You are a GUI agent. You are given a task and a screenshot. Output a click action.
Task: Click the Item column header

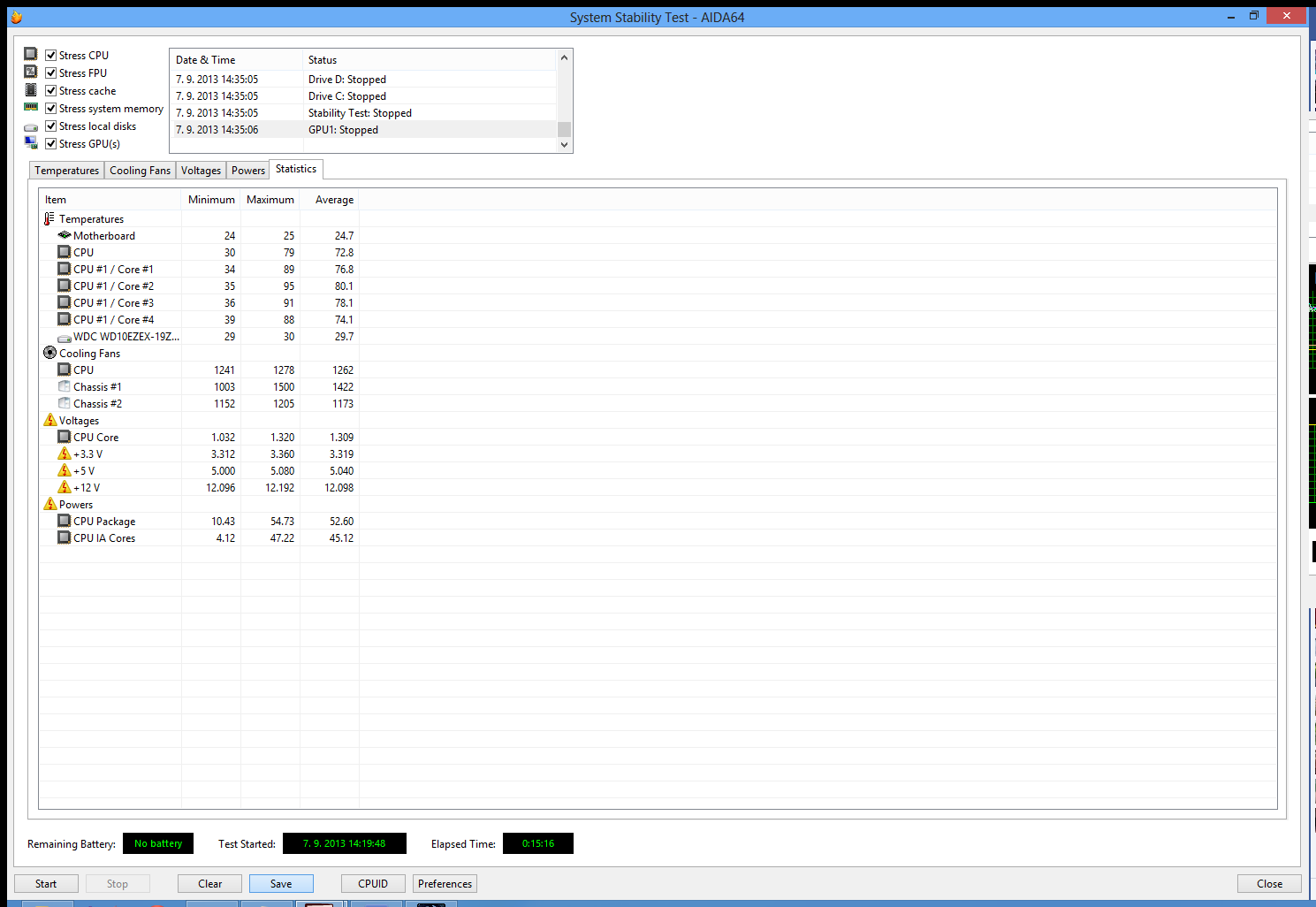(x=110, y=200)
